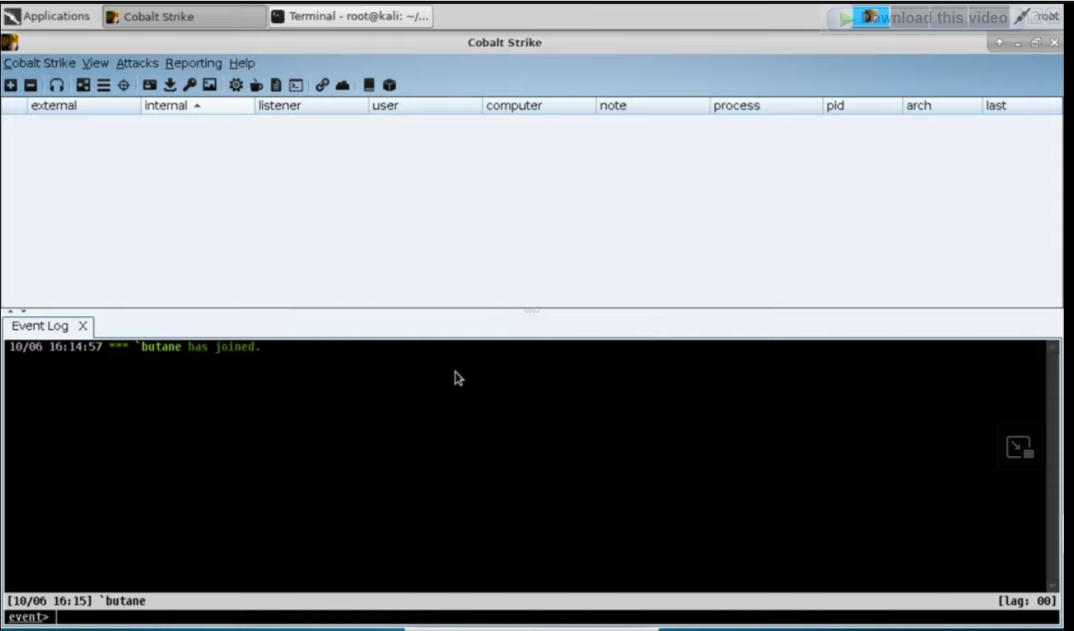Open the Cobalt Strike menu

click(40, 63)
